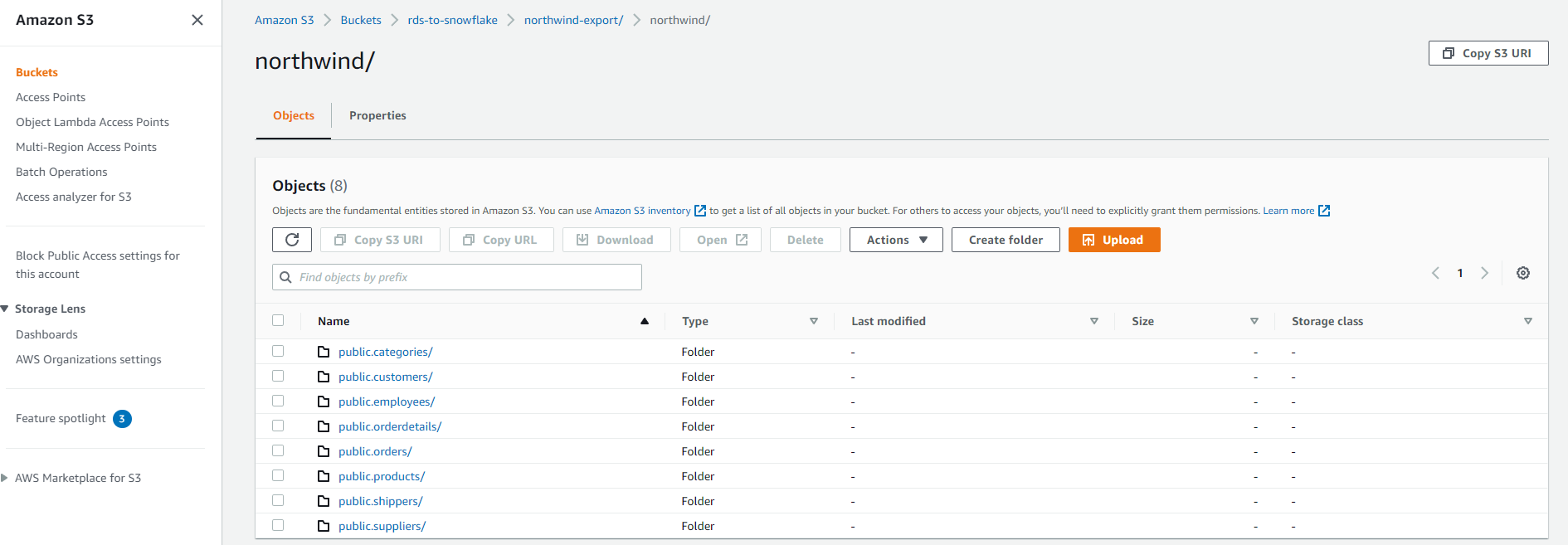Follow the rds-to-snowflake breadcrumb link

(452, 20)
